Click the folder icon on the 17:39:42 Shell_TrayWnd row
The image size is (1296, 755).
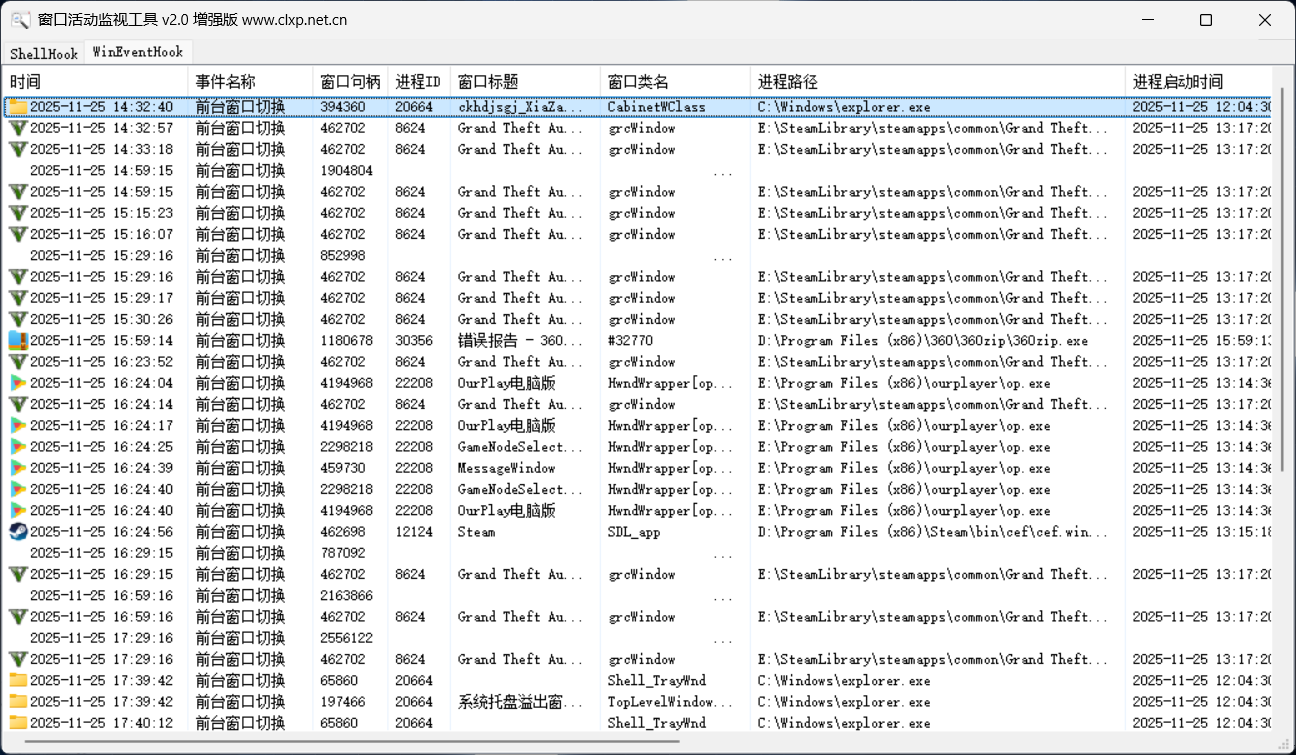(x=18, y=681)
